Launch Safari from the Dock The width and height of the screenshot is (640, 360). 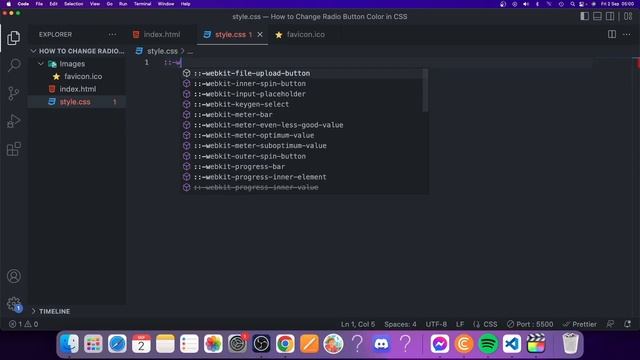pyautogui.click(x=117, y=344)
